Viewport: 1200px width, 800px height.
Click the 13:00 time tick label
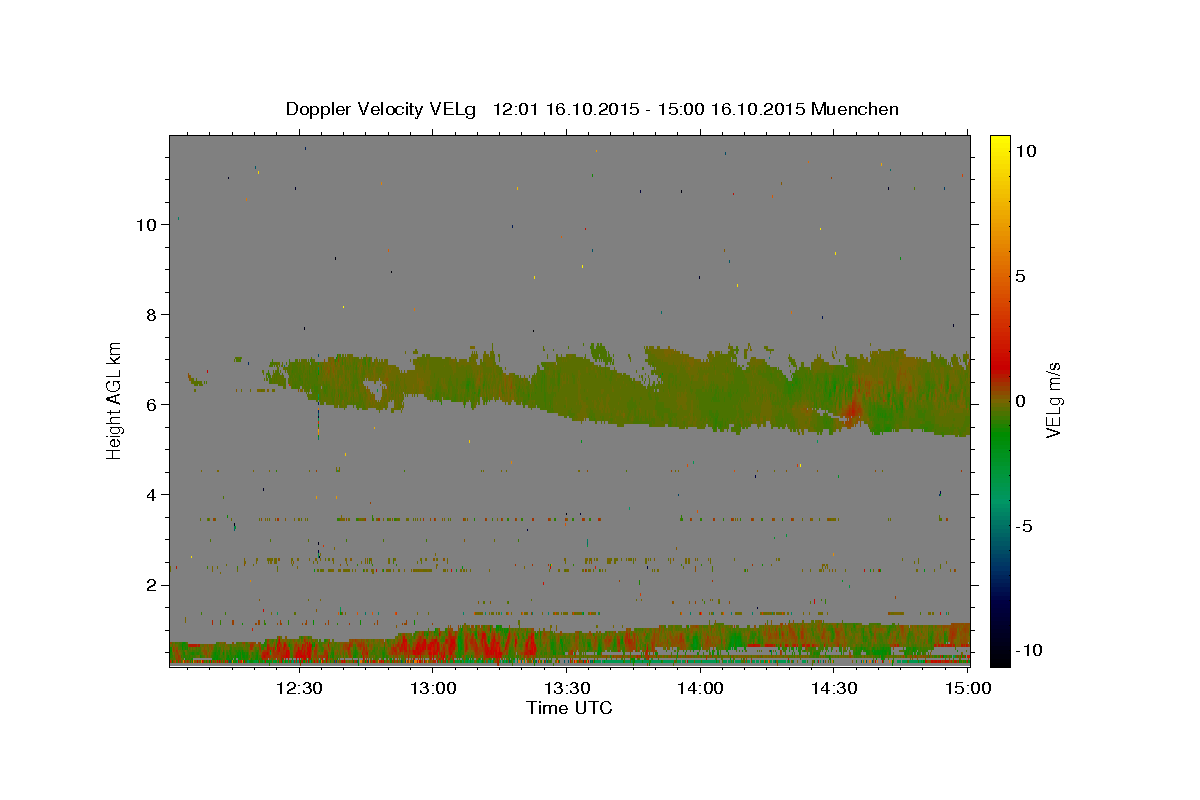click(x=434, y=688)
